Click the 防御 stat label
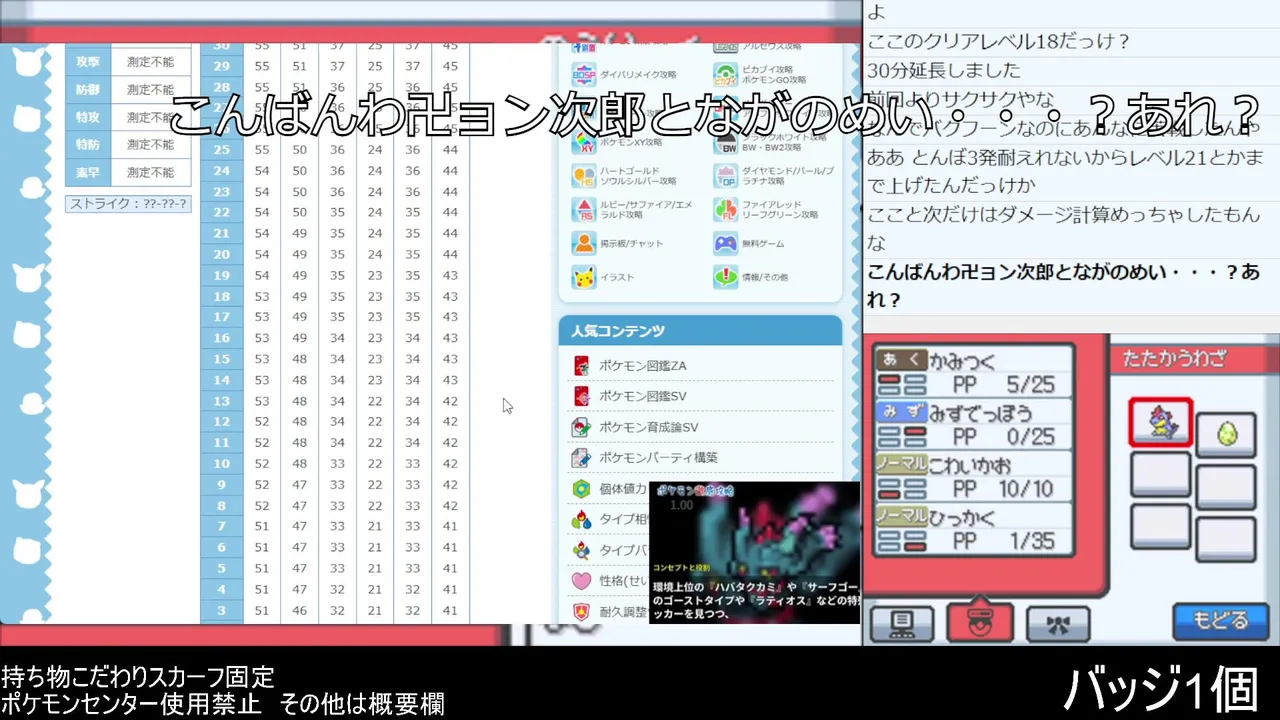This screenshot has width=1280, height=720. tap(88, 90)
